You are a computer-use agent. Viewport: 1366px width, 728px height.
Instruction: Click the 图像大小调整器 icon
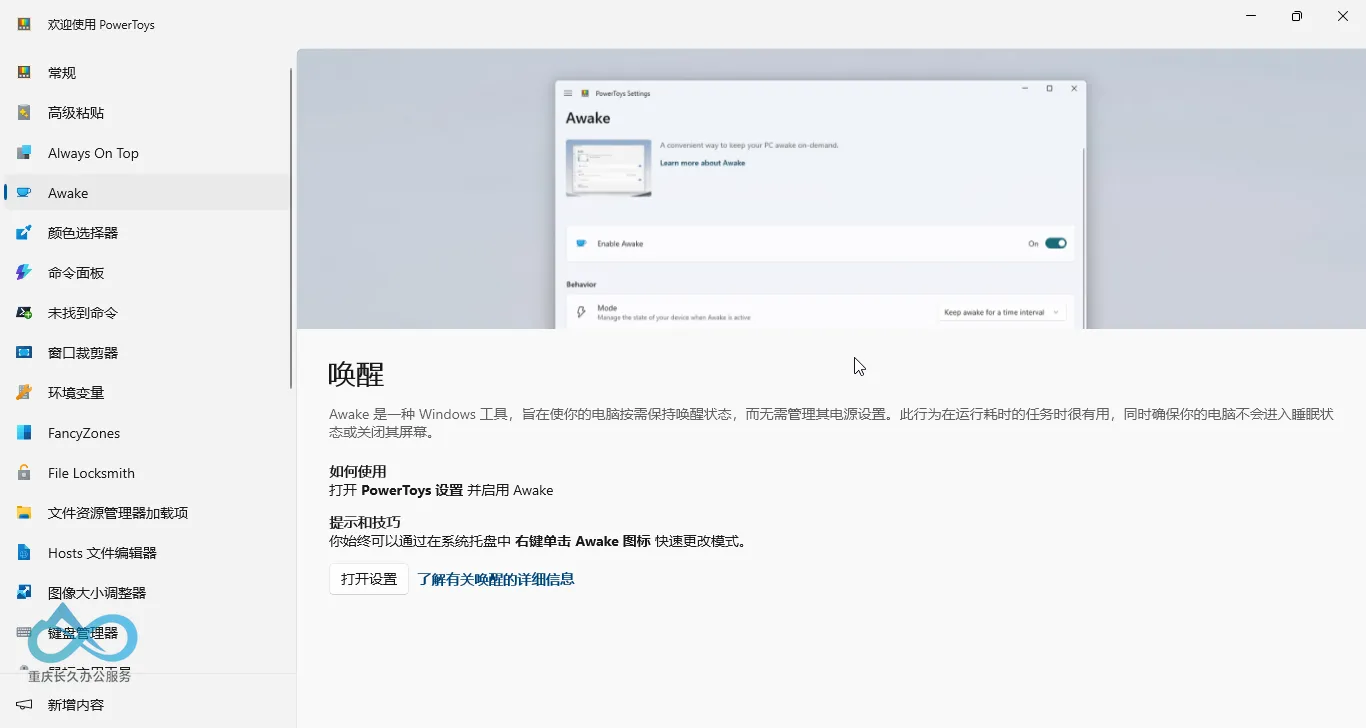pyautogui.click(x=24, y=593)
